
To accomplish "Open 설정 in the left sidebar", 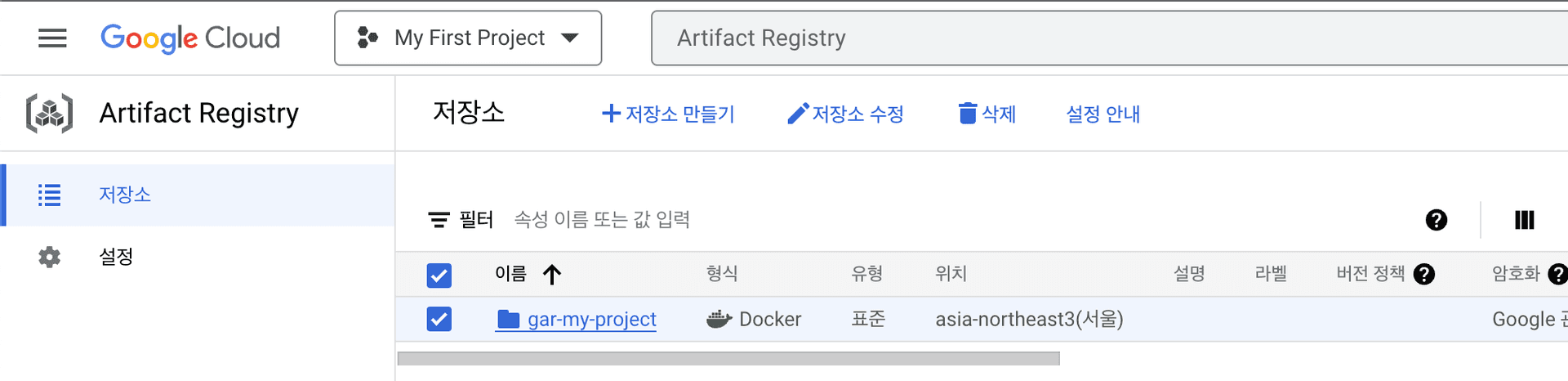I will 116,257.
